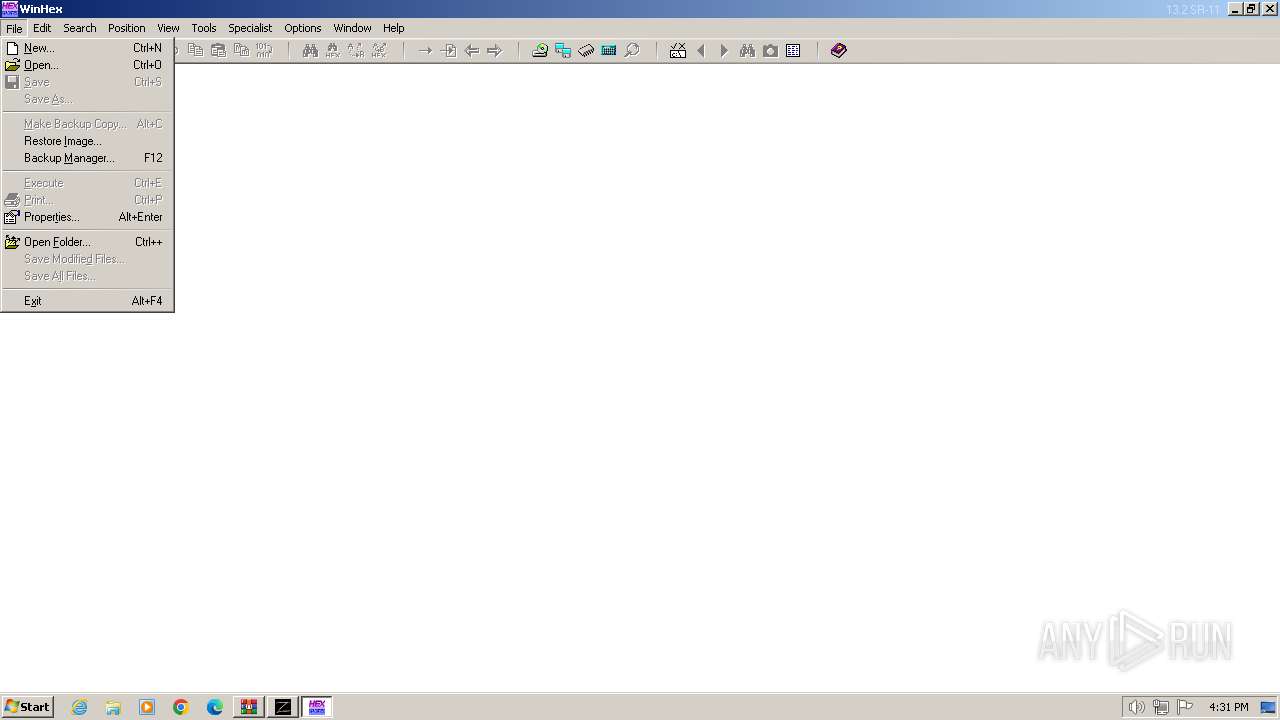Select Restore Image... menu entry
1280x720 pixels.
coord(87,141)
